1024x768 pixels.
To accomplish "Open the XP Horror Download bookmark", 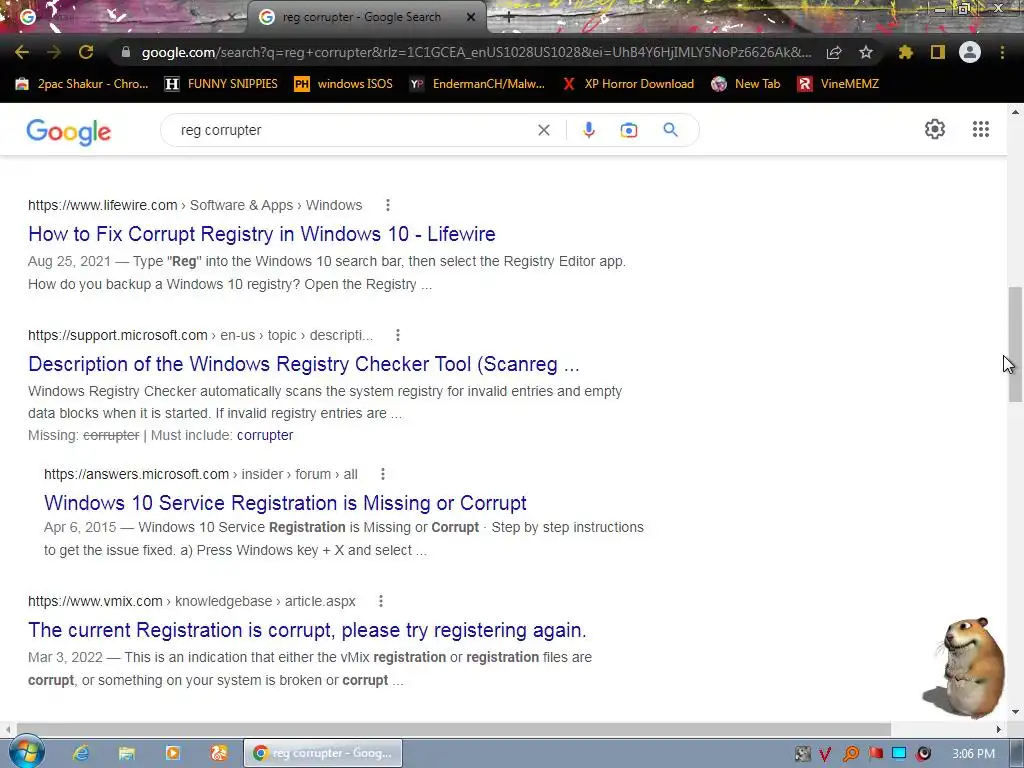I will 628,84.
